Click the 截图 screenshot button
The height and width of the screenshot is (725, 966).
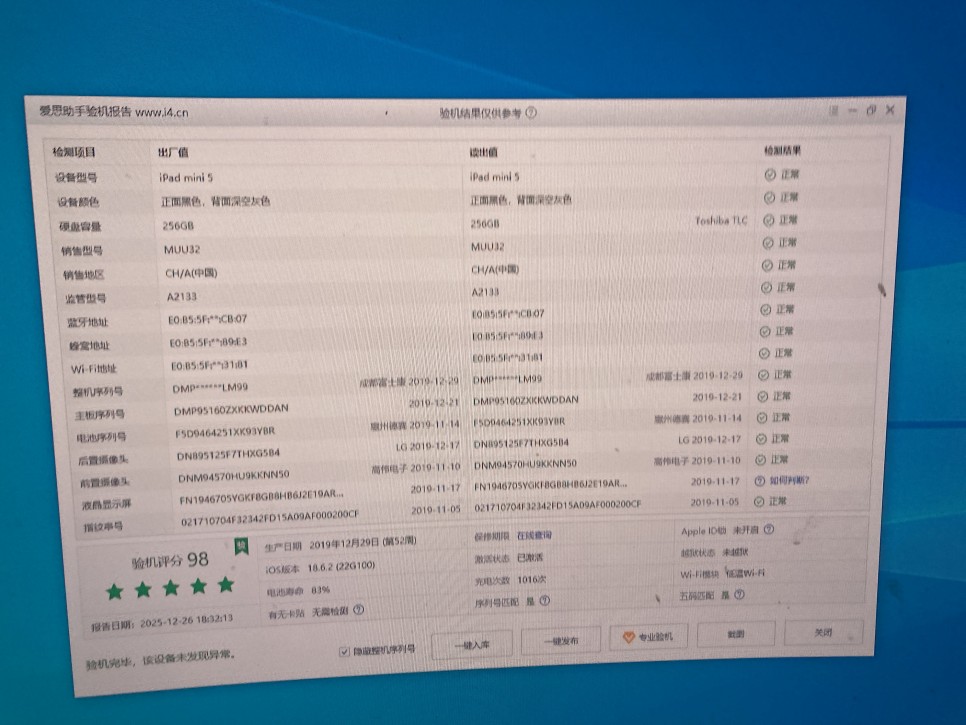pyautogui.click(x=736, y=634)
